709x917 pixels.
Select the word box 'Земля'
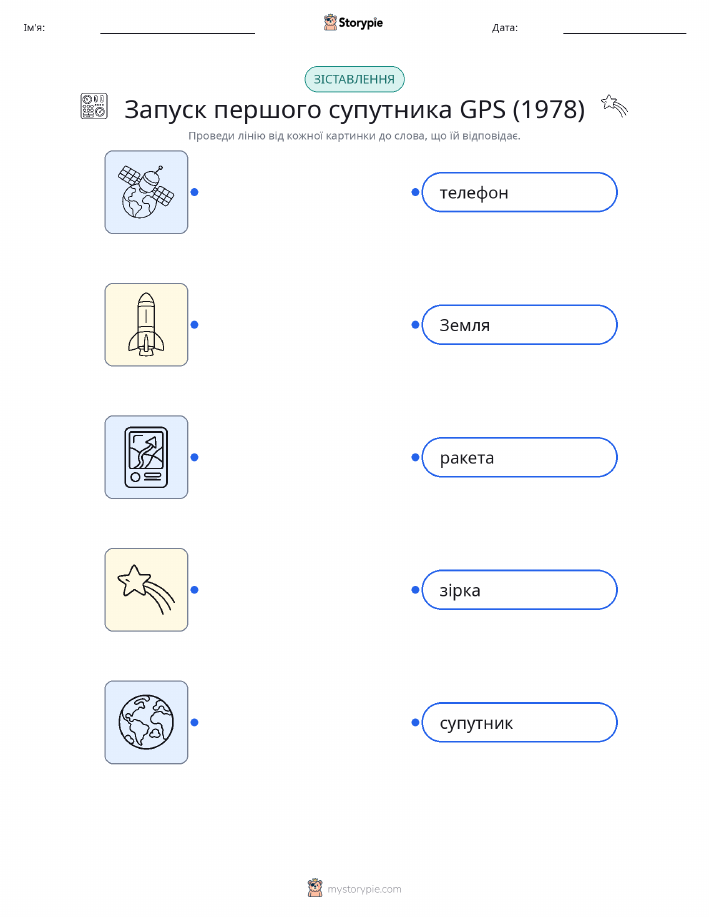coord(519,325)
